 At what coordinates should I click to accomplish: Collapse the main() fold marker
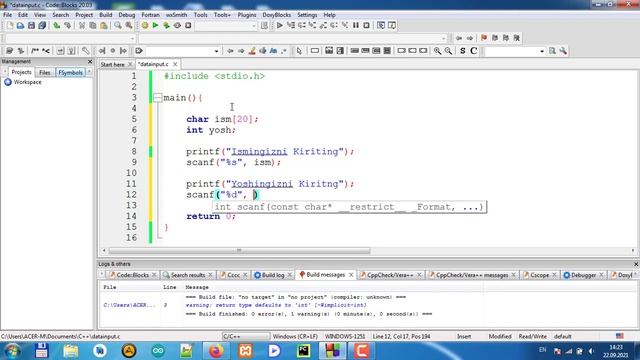click(158, 98)
